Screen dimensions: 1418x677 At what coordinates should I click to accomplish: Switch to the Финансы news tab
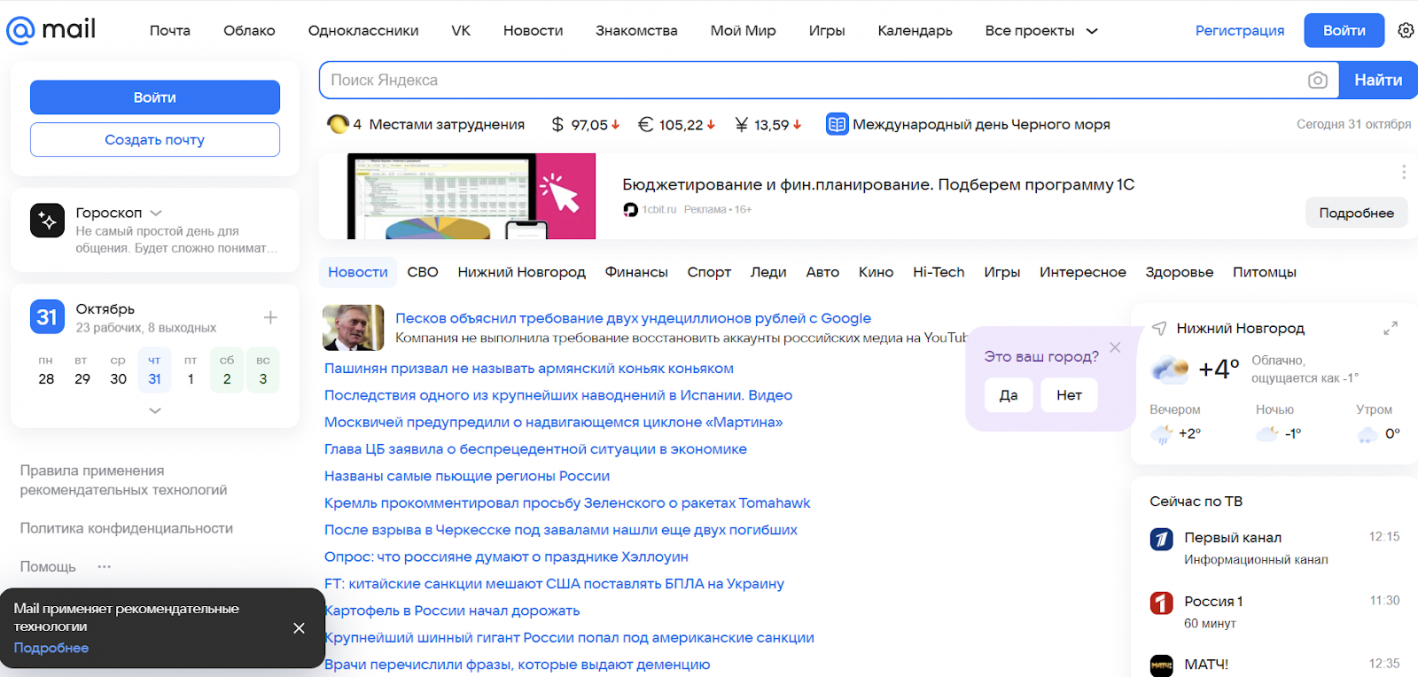(x=636, y=272)
